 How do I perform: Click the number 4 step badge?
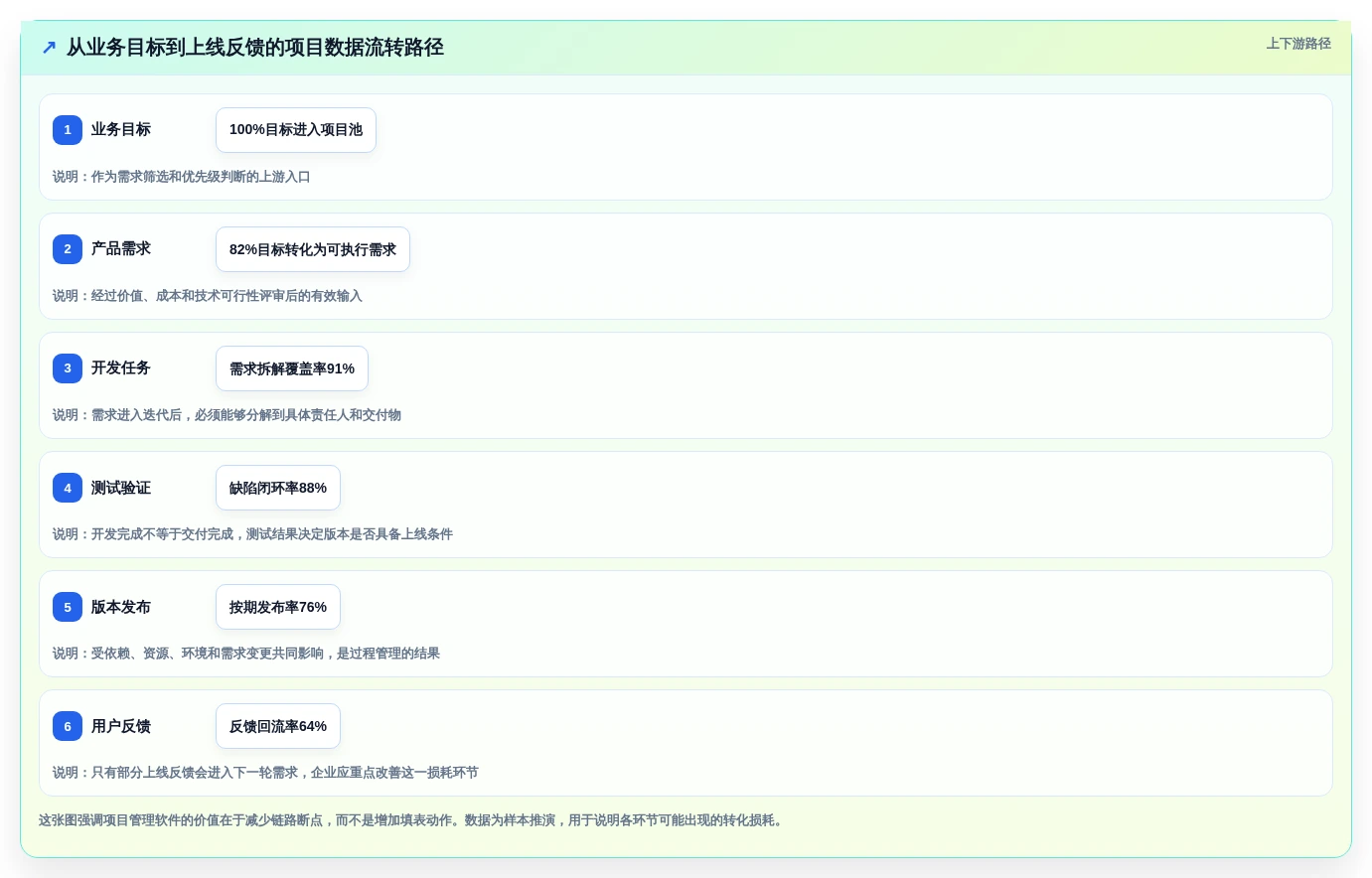[x=68, y=488]
